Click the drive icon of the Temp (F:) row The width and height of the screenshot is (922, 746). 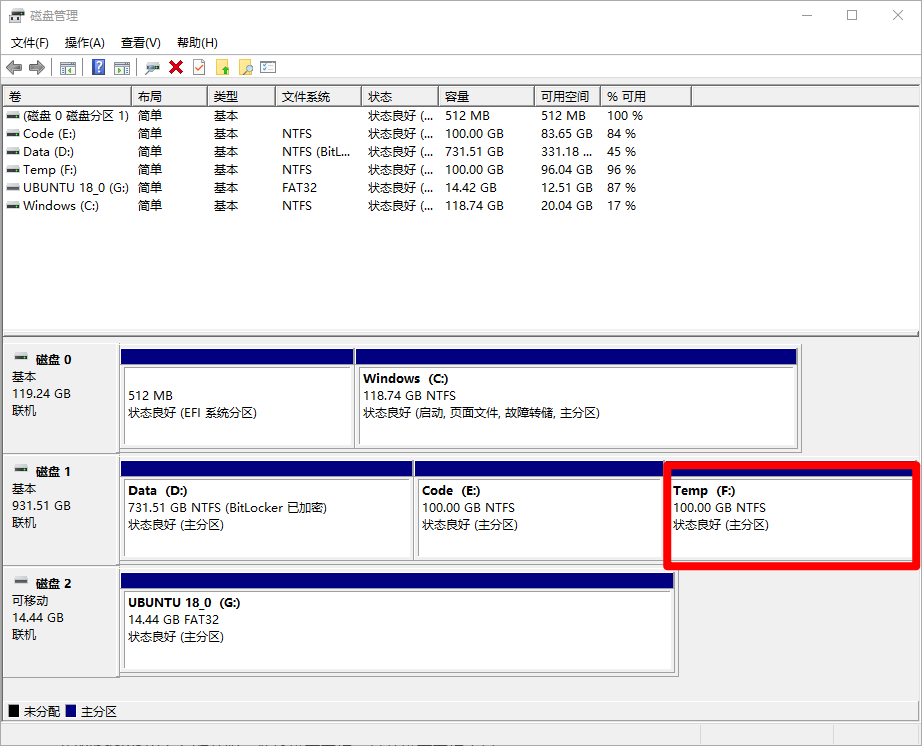(x=13, y=170)
